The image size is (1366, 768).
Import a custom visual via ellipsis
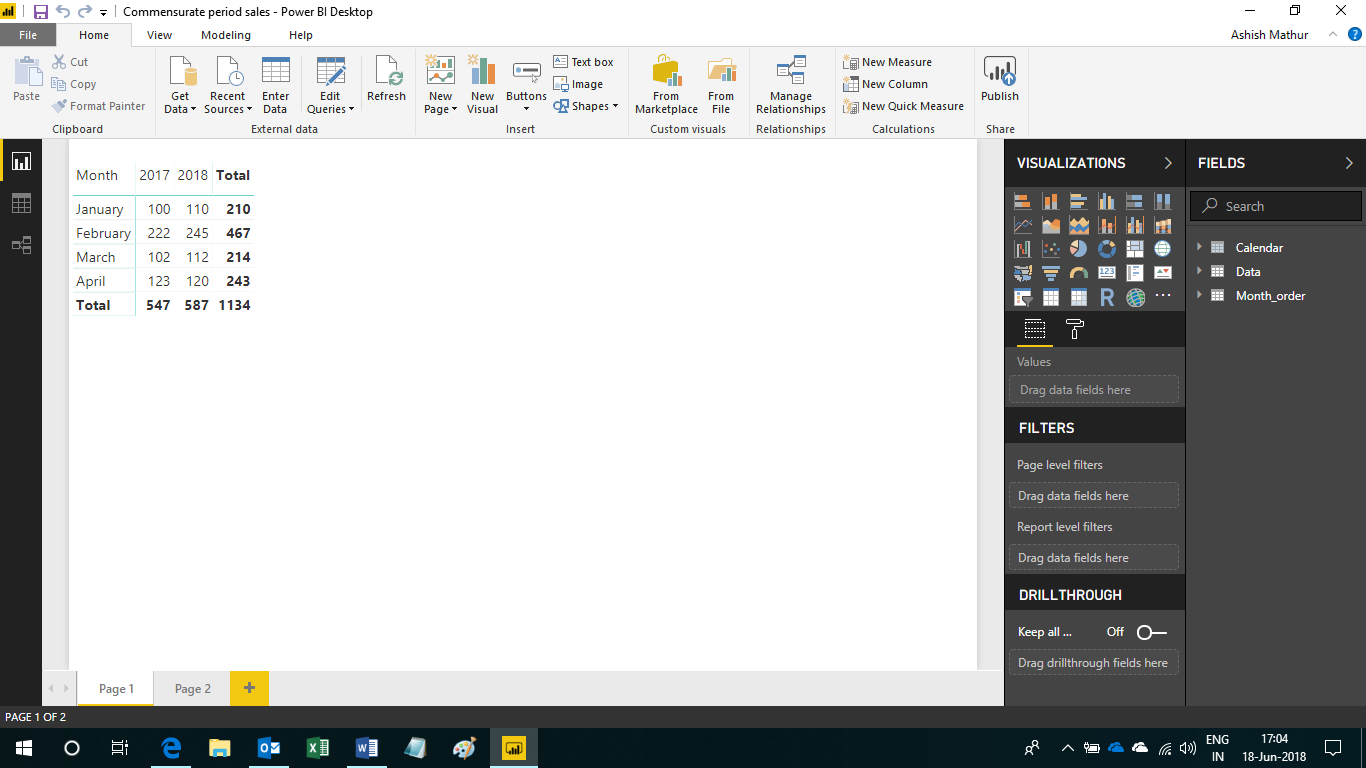(1163, 297)
